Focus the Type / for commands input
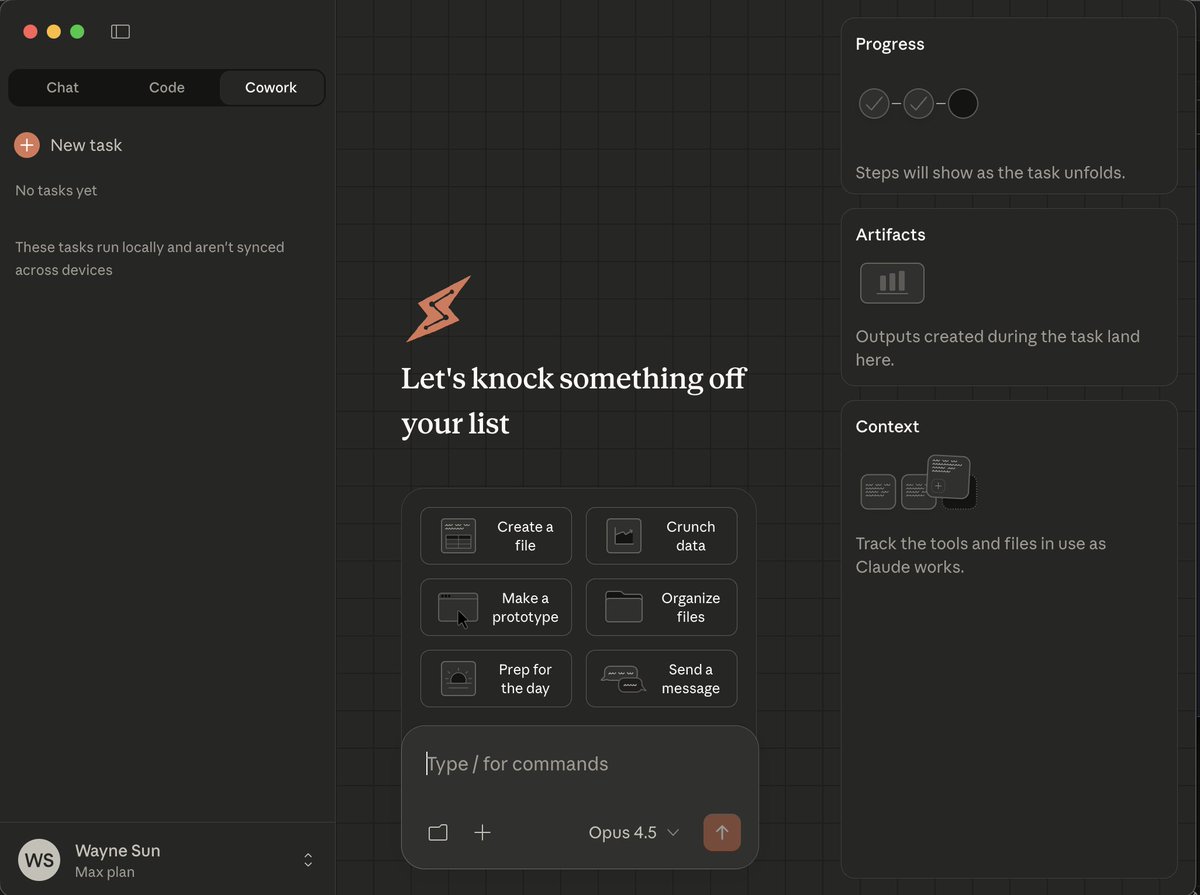The height and width of the screenshot is (895, 1200). click(580, 764)
